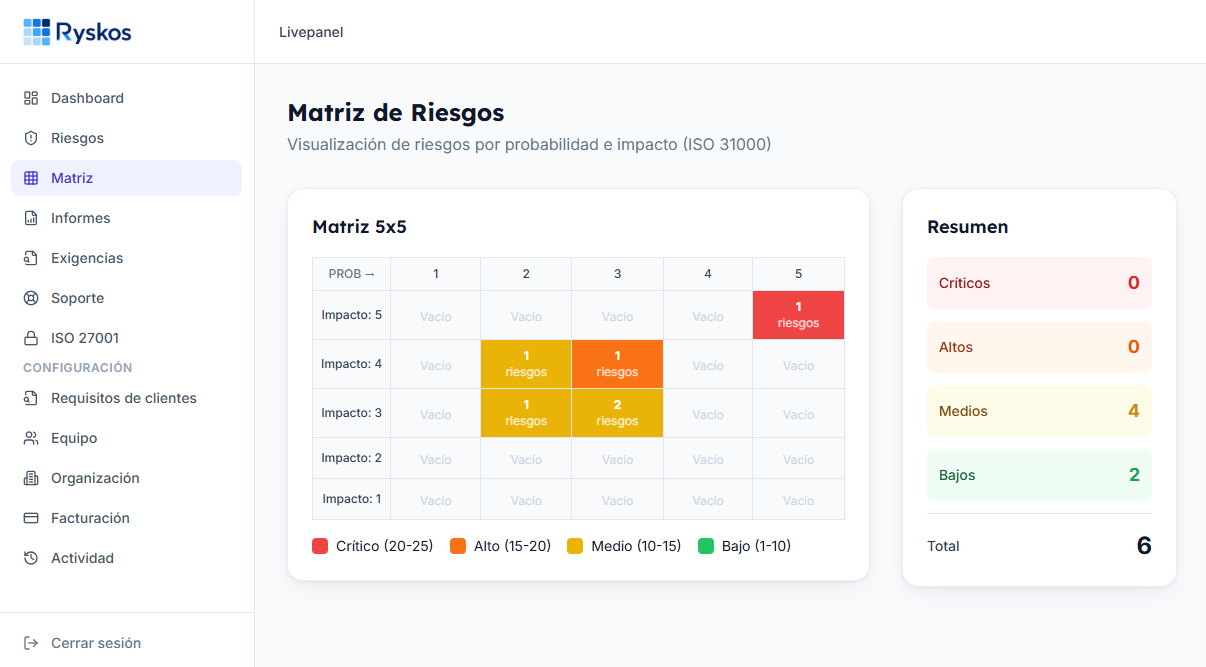The height and width of the screenshot is (667, 1206).
Task: Open yellow 1 riesgos cell in Impacto 4 row
Action: point(526,364)
